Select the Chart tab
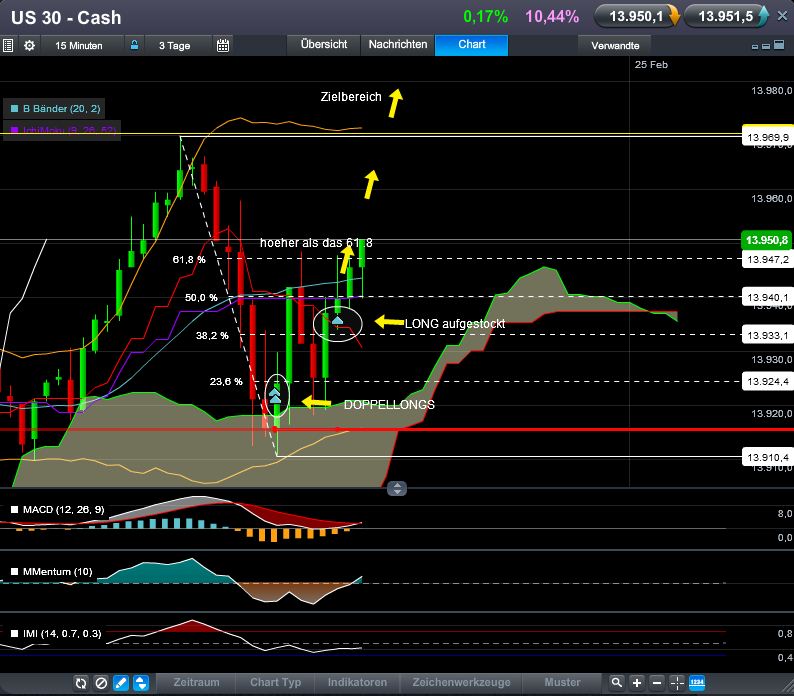 point(471,45)
